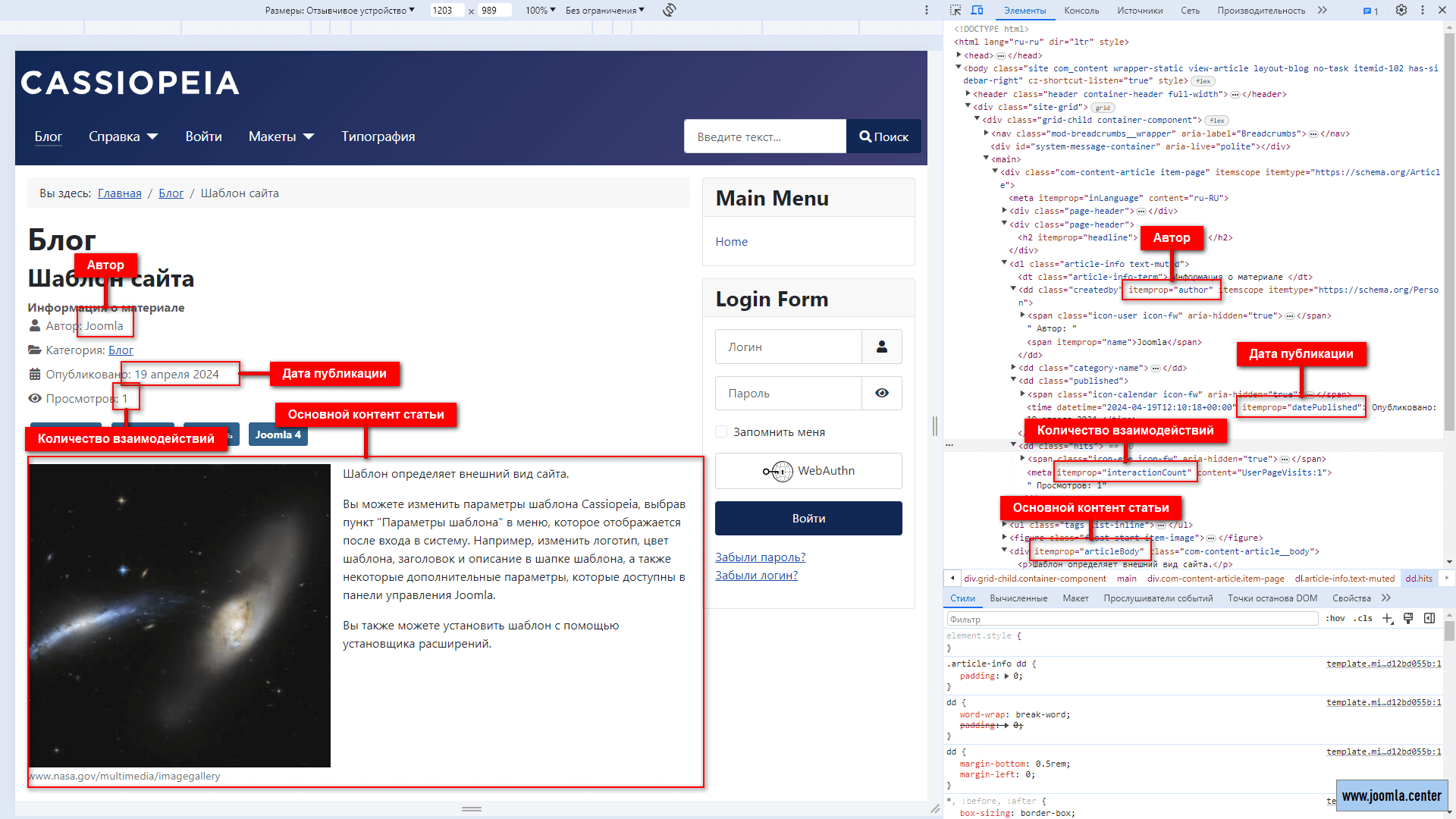Open DevTools settings gear
The image size is (1456, 819).
pos(1401,11)
